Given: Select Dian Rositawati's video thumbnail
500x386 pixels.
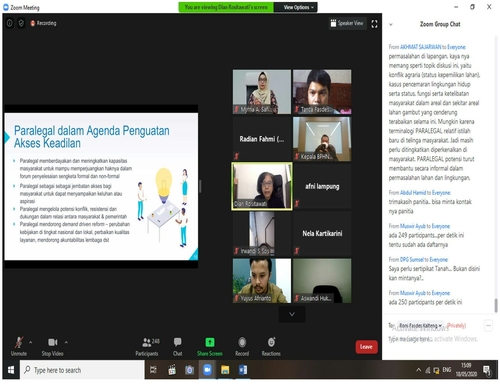Looking at the screenshot, I should pos(262,186).
